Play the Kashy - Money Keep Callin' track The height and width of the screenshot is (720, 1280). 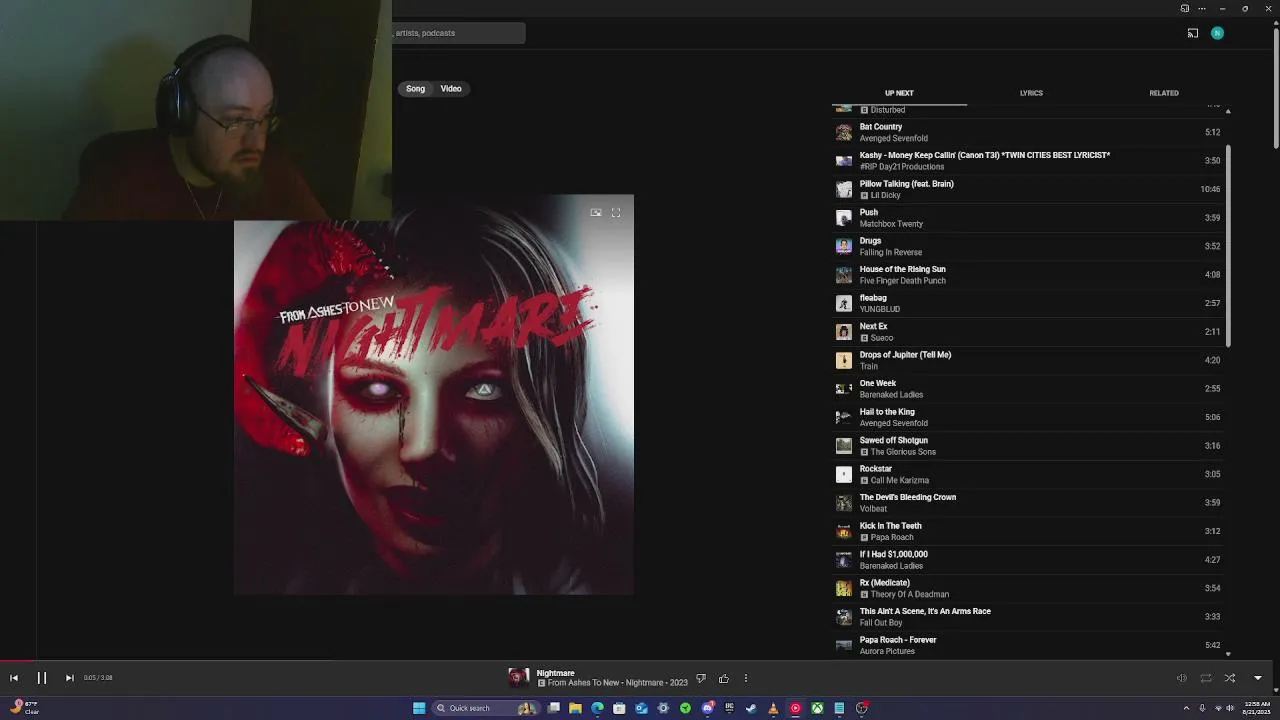click(x=1027, y=161)
